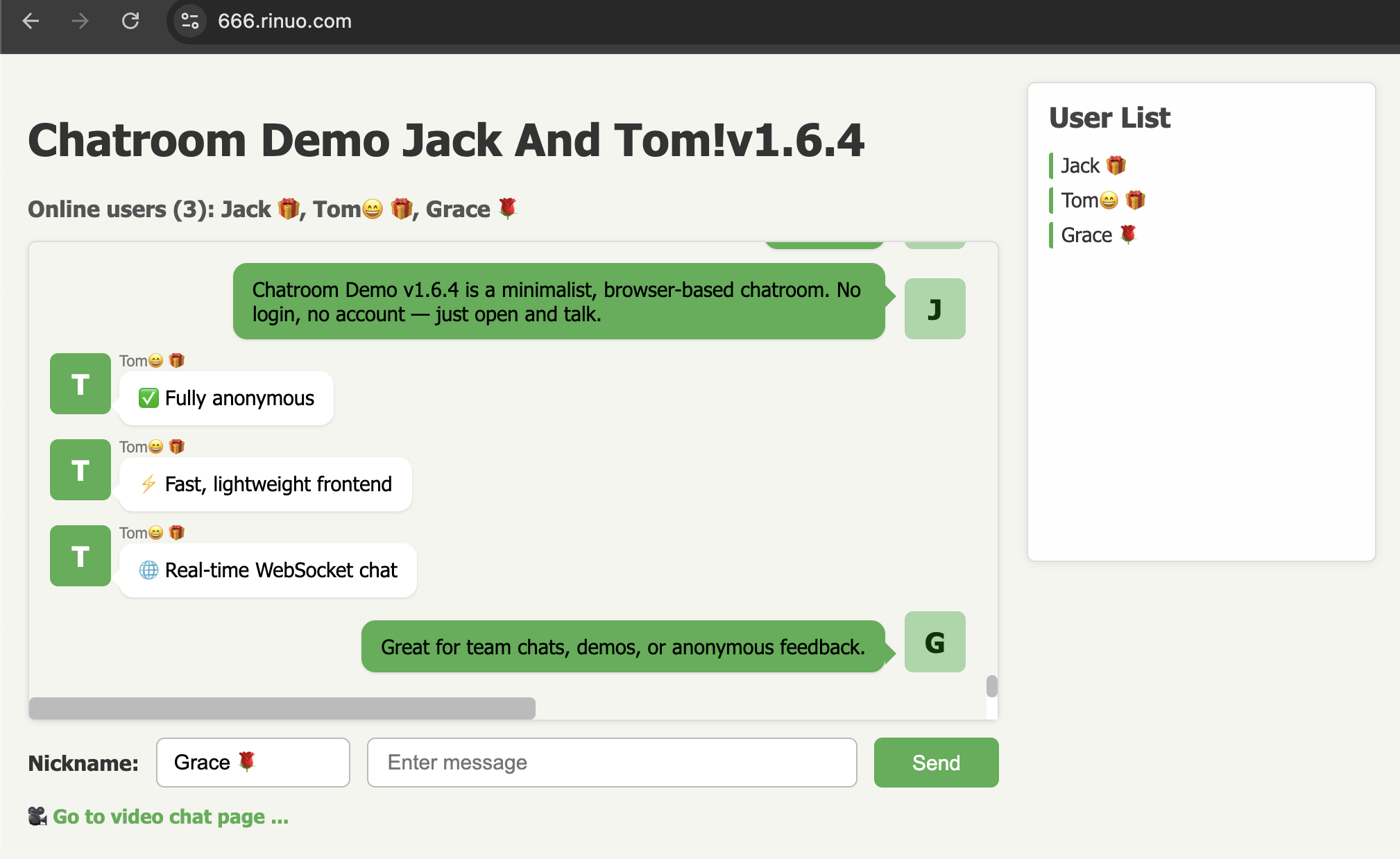Click Tom's name label above Real-time WebSocket chat

click(x=152, y=533)
